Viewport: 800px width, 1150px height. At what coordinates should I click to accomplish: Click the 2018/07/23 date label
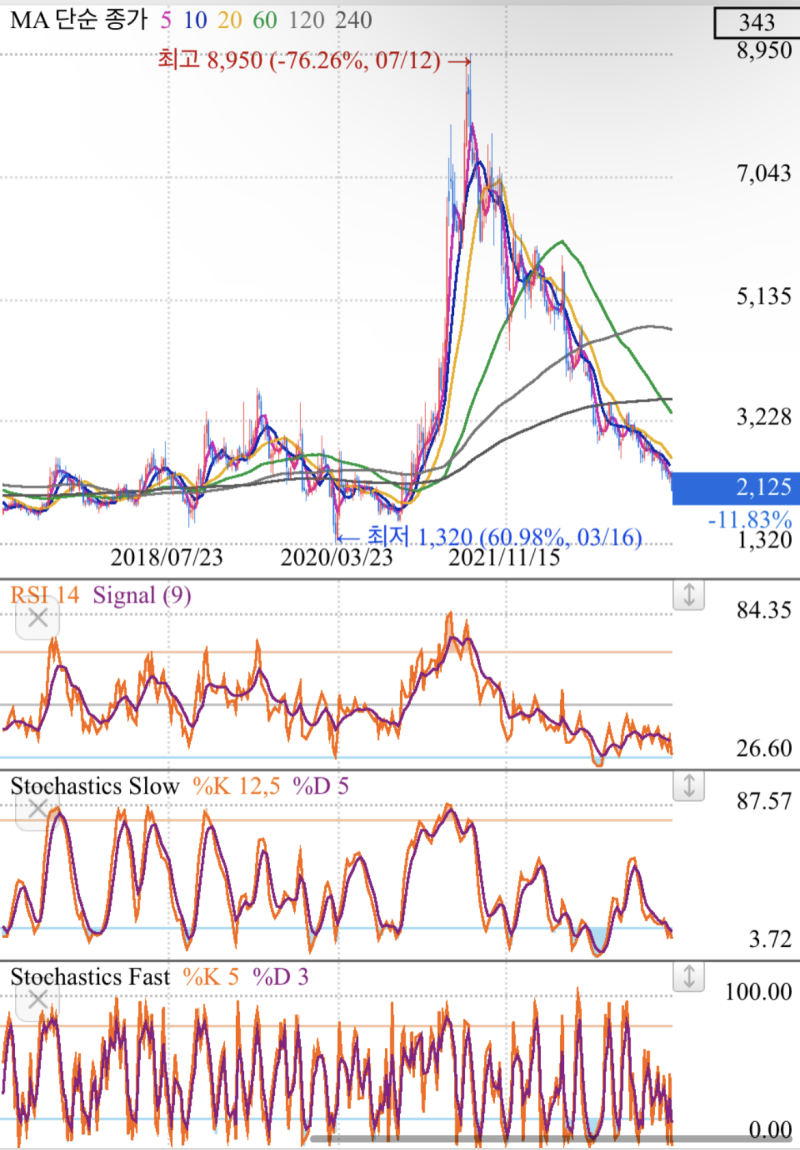pos(166,557)
